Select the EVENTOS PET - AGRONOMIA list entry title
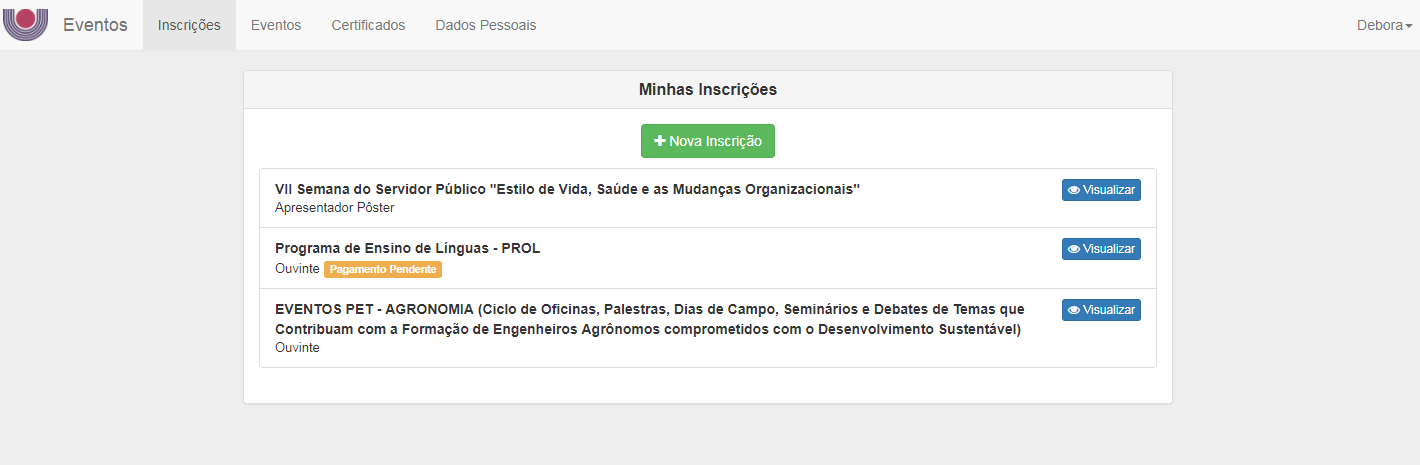 (650, 319)
